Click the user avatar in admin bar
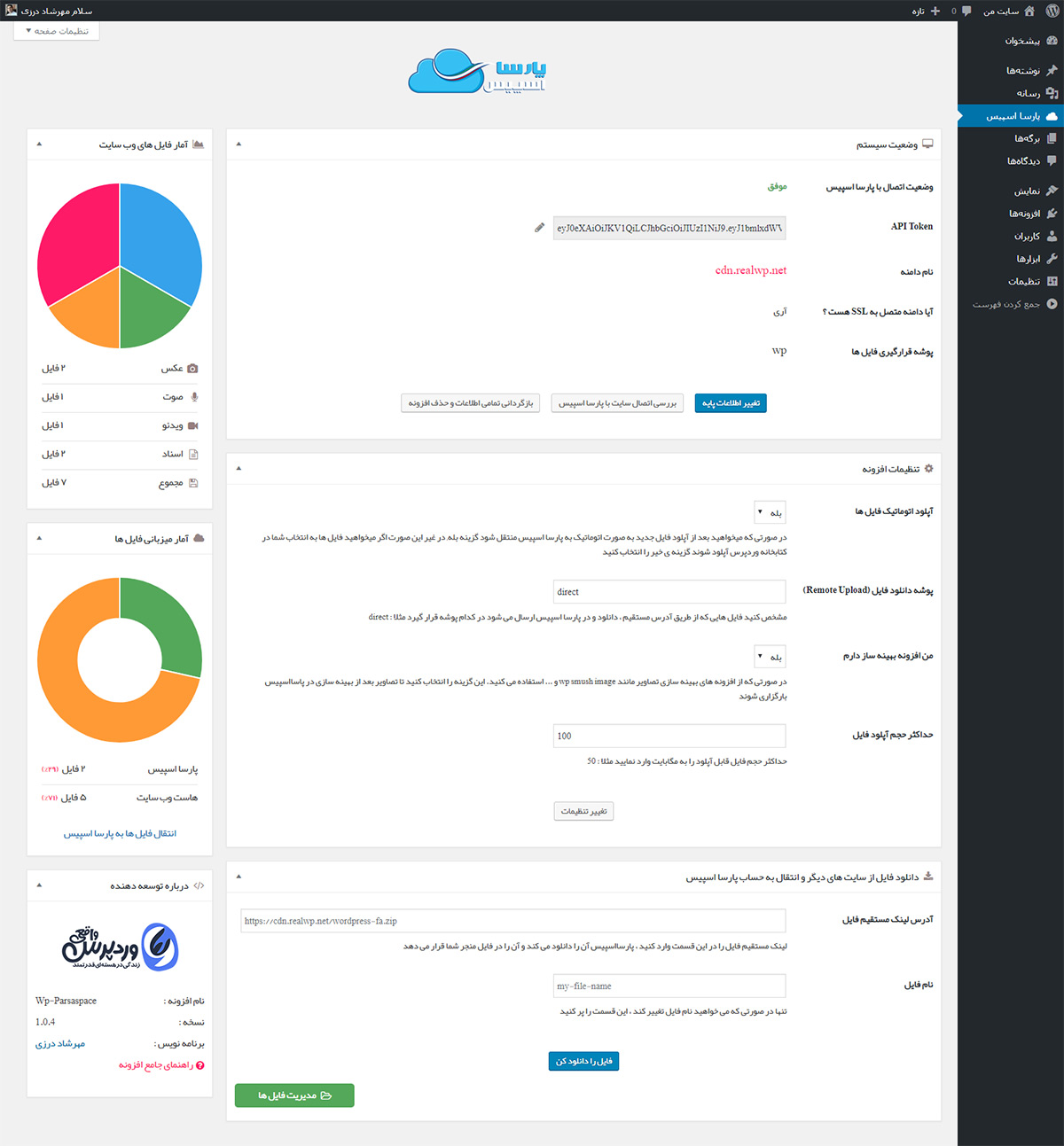Image resolution: width=1064 pixels, height=1146 pixels. click(x=11, y=11)
